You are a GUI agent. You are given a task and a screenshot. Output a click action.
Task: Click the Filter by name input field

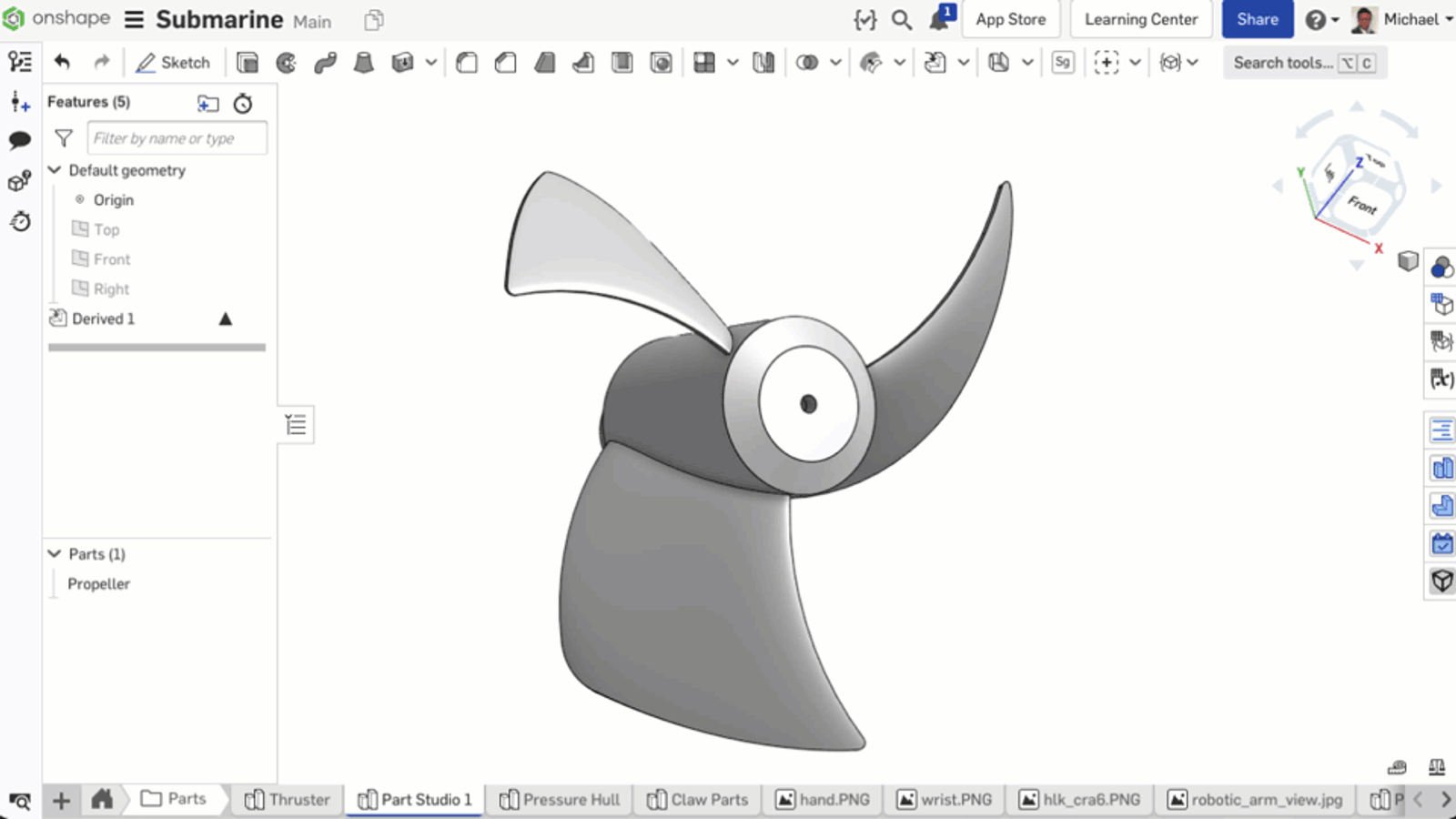(177, 138)
